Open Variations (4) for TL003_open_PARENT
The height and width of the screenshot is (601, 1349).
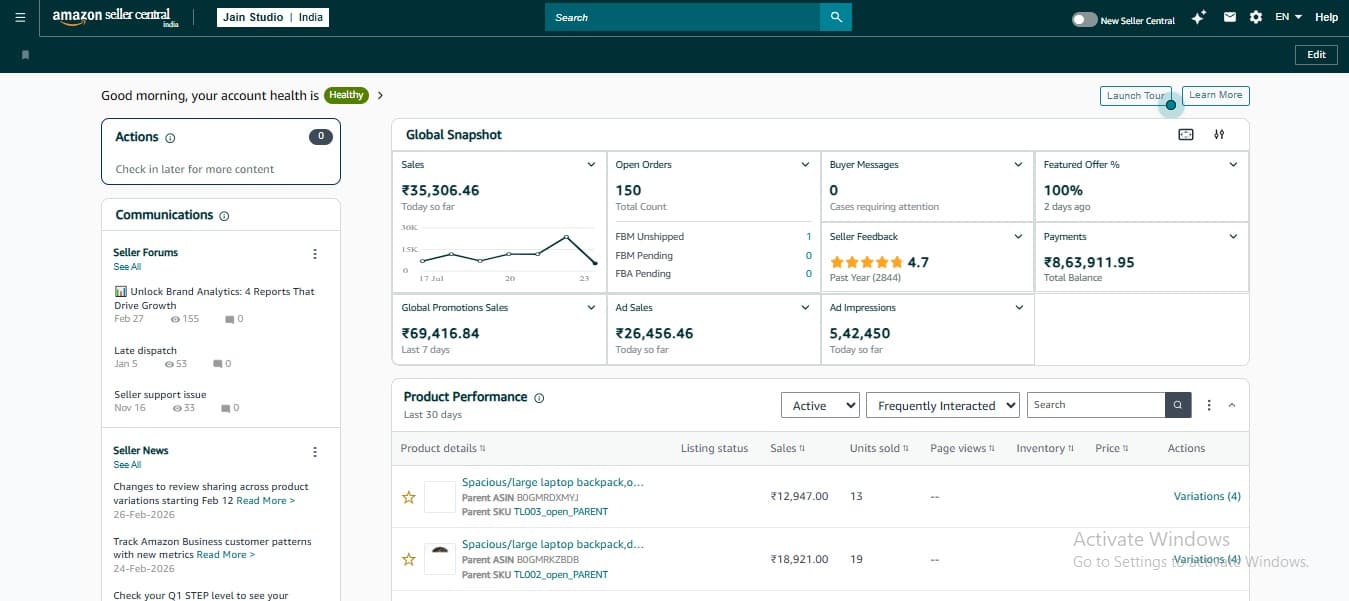[x=1207, y=496]
